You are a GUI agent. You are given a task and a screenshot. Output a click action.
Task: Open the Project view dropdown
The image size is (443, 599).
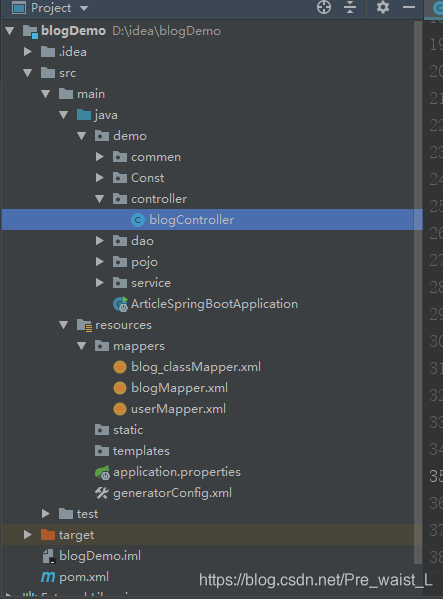coord(84,8)
